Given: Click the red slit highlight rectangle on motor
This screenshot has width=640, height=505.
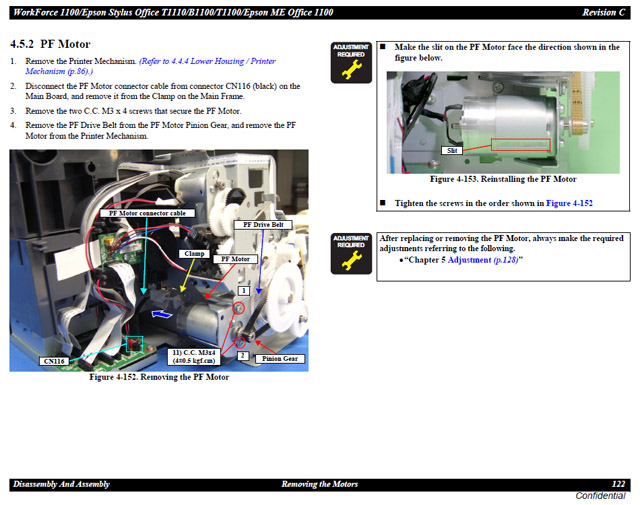Looking at the screenshot, I should tap(522, 145).
